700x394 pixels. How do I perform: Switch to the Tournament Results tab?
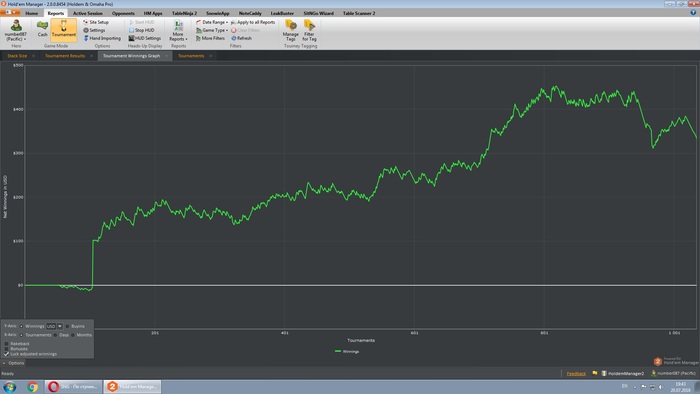(65, 56)
